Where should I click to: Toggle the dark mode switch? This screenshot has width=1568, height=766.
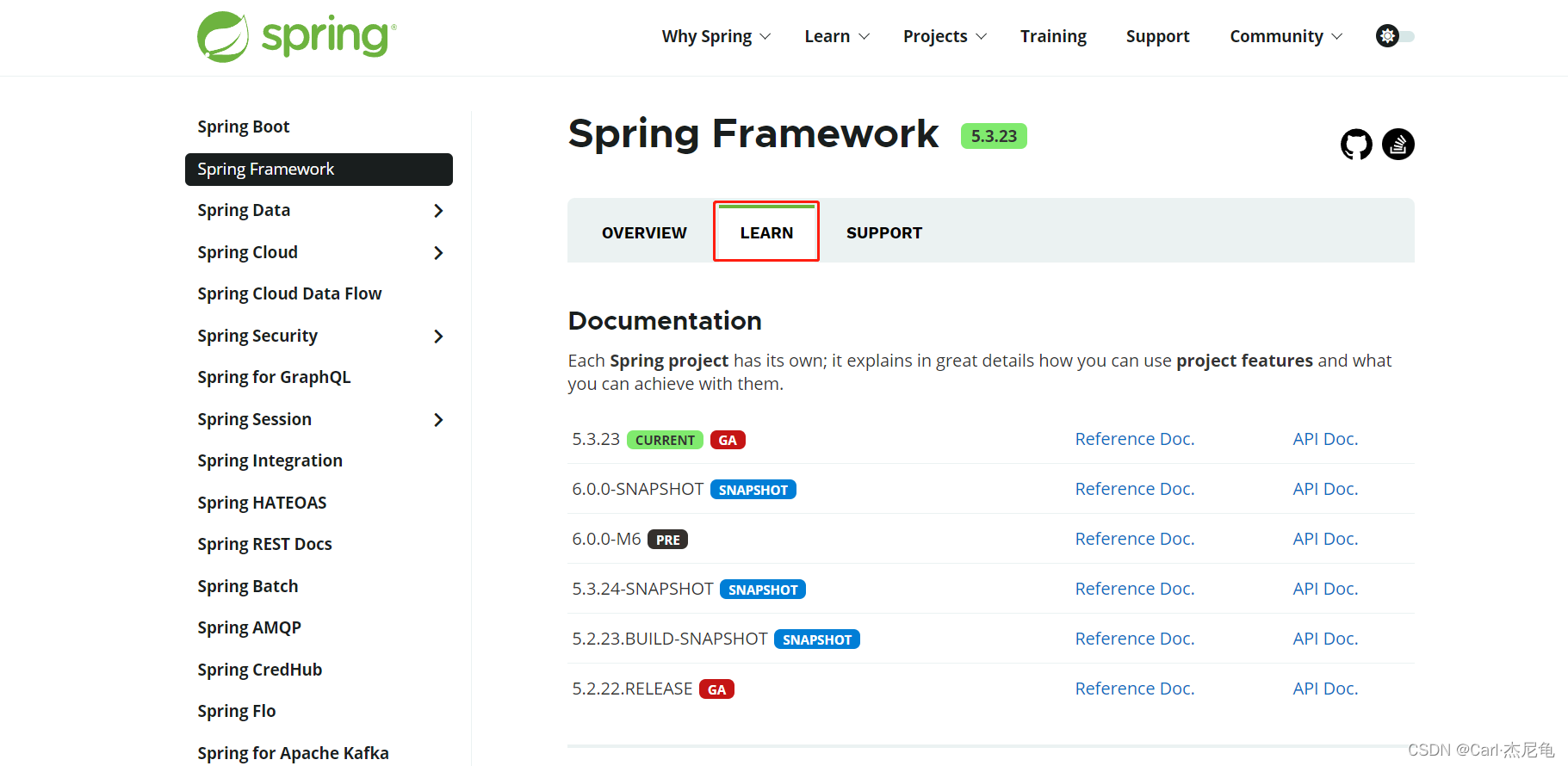(x=1395, y=36)
